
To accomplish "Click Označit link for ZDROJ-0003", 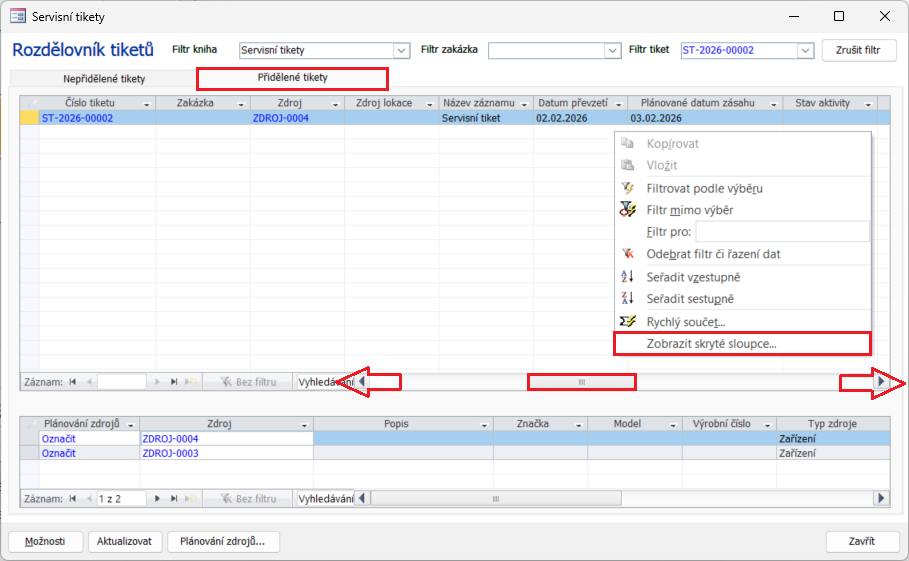I will click(58, 453).
